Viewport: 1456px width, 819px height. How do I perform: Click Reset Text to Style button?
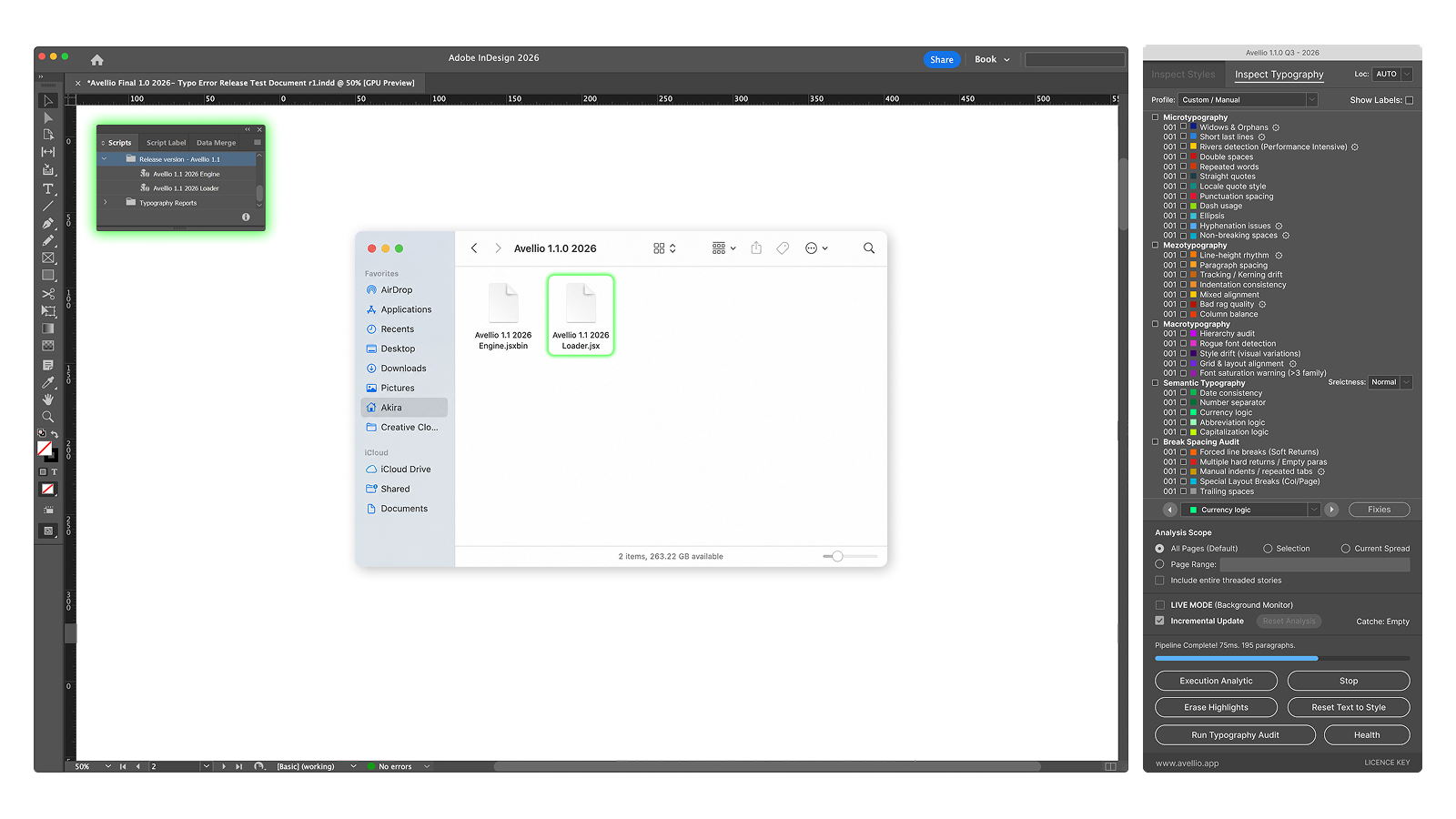pos(1349,707)
